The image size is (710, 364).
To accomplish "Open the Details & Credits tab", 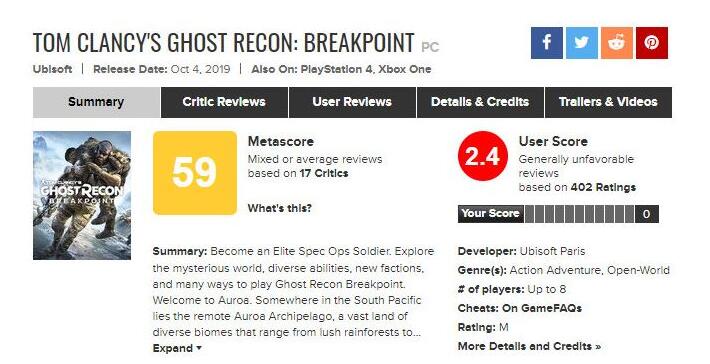I will pyautogui.click(x=480, y=102).
